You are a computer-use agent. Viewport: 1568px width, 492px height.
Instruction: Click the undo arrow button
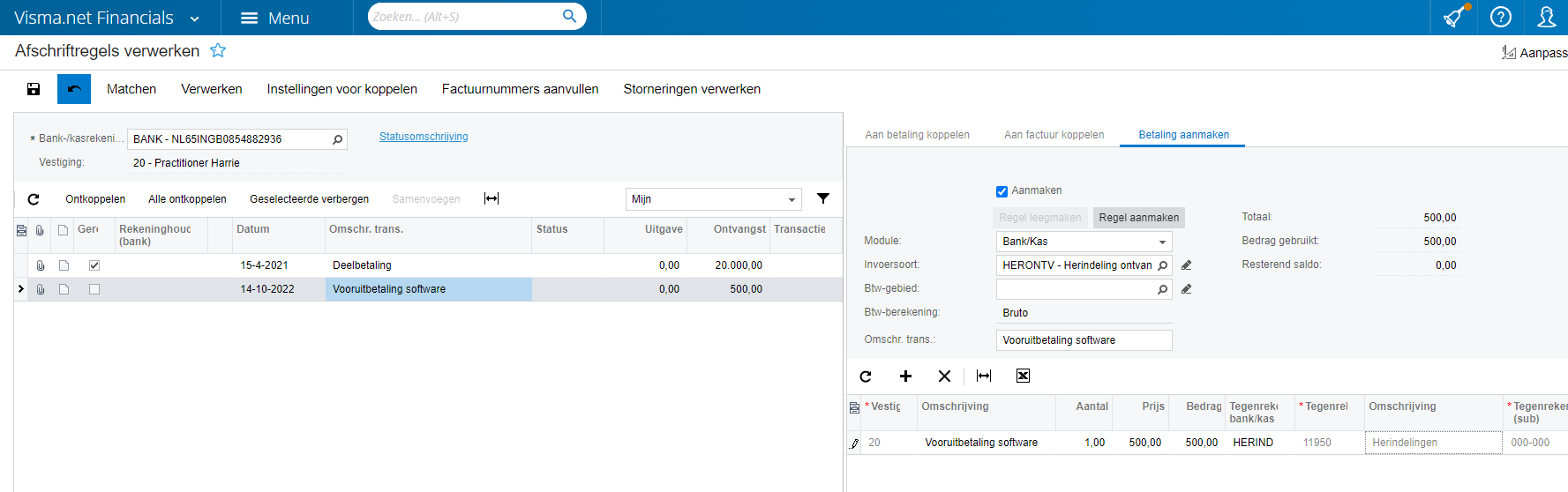(74, 89)
